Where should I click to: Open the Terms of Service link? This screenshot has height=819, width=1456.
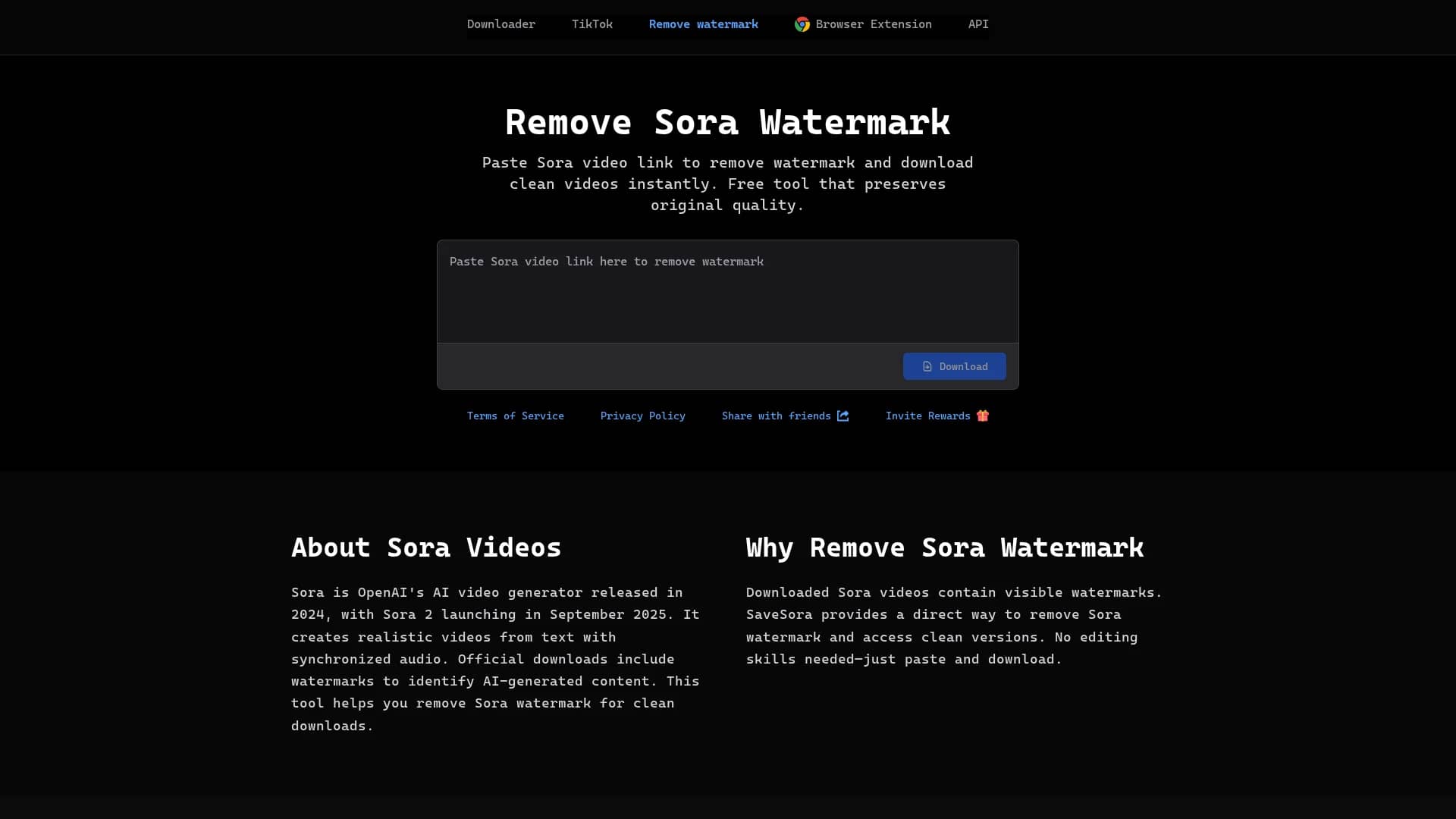point(515,416)
